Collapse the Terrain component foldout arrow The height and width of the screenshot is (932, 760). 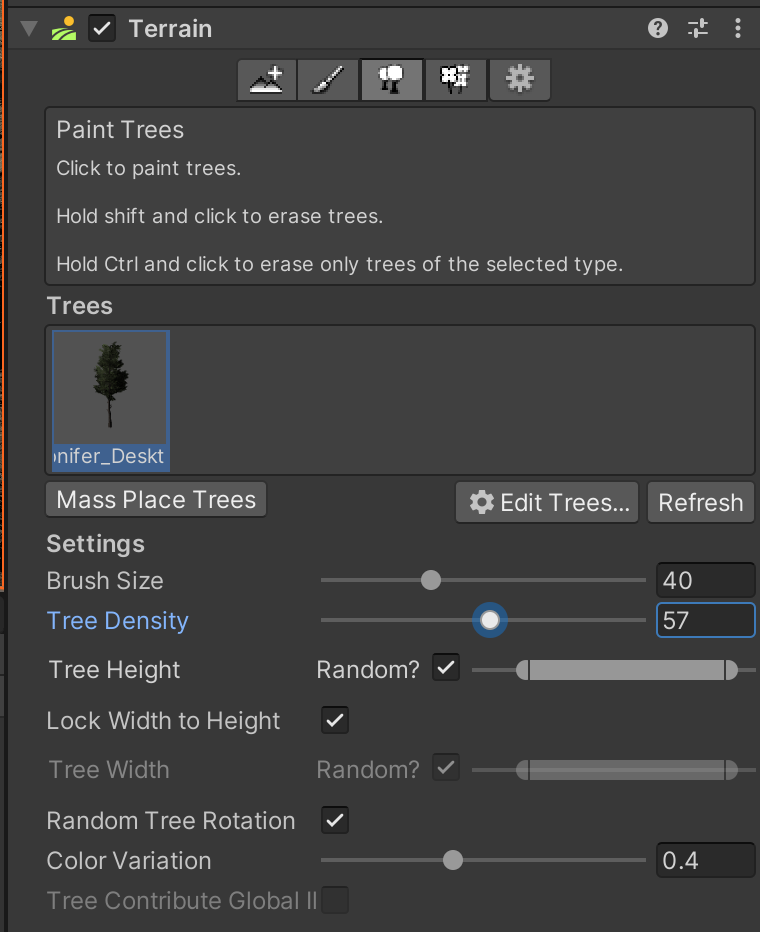tap(29, 28)
